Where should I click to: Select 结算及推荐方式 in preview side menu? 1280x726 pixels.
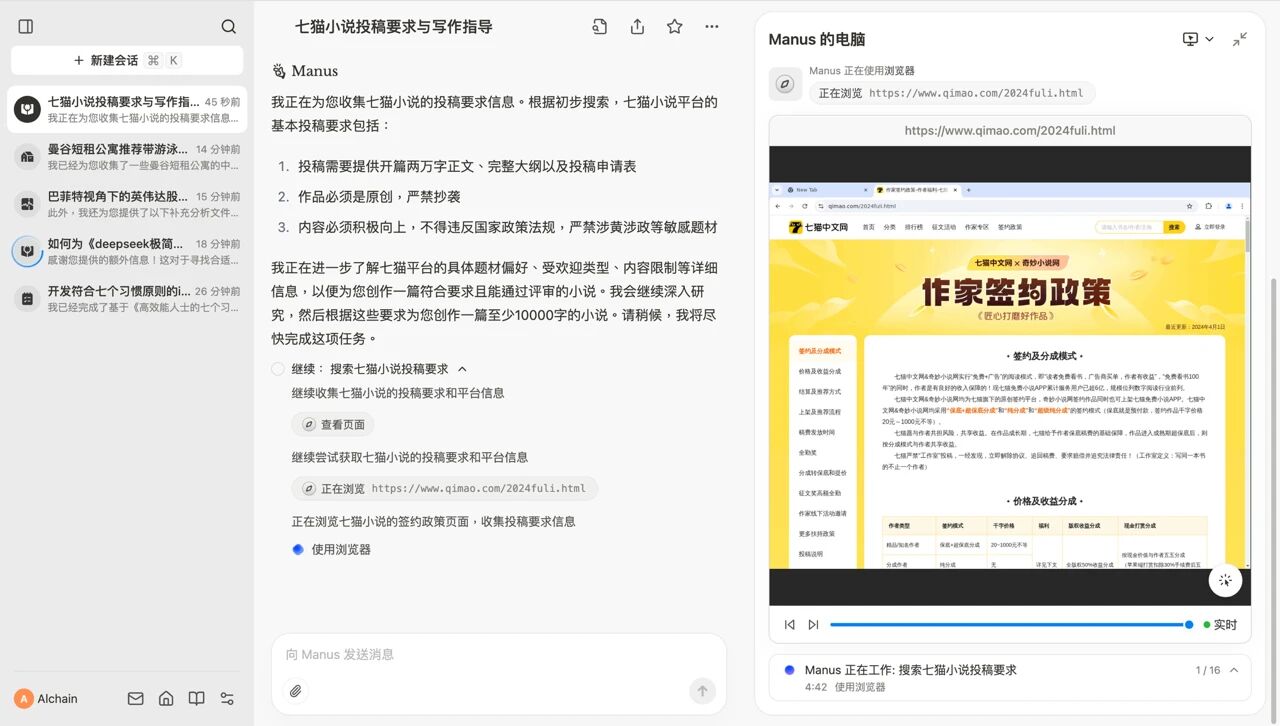pyautogui.click(x=821, y=391)
